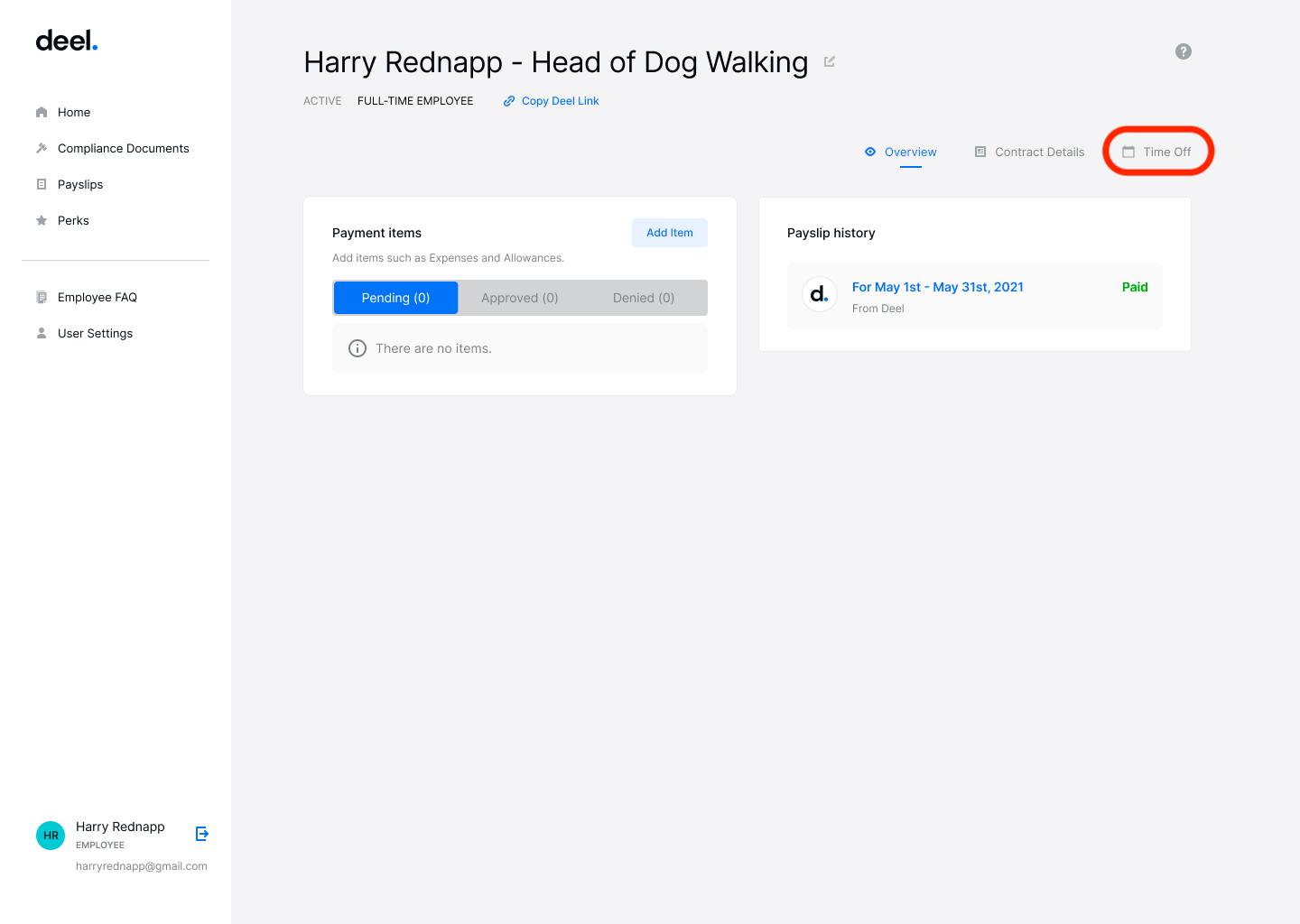Image resolution: width=1300 pixels, height=924 pixels.
Task: Click the Harry Rednapp - Head of Dog Walking title
Action: coord(556,62)
